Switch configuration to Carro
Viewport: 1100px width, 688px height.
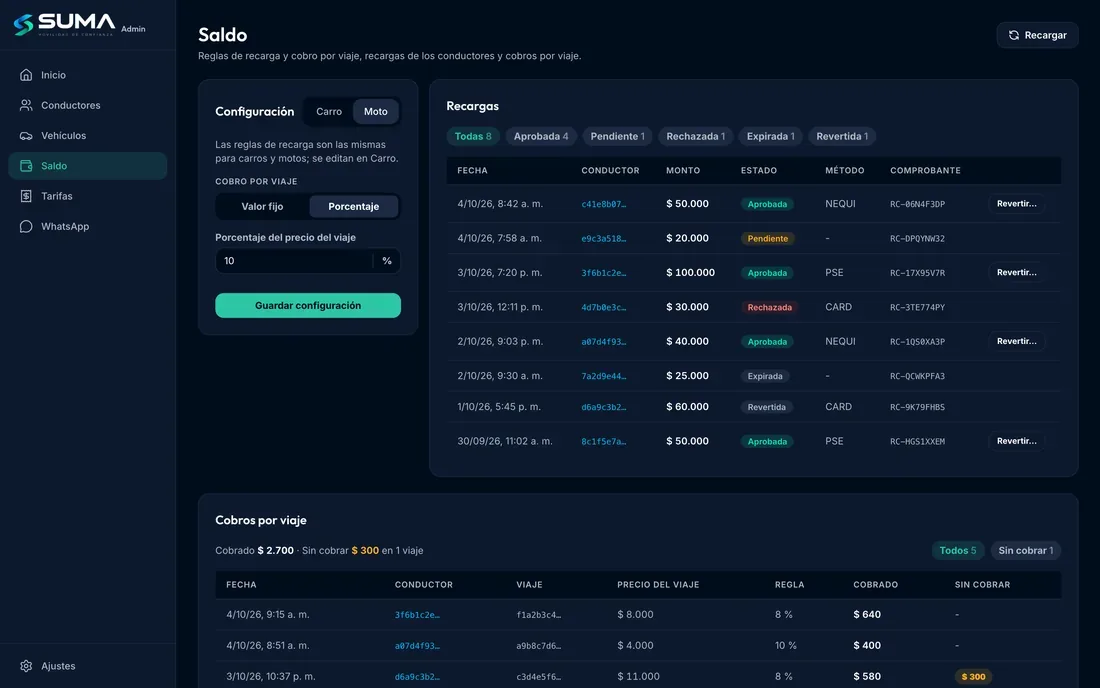pos(329,112)
